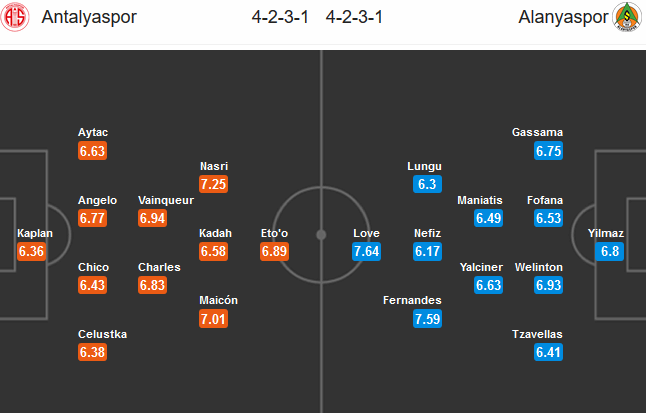Click Maicón's 7.01 rating badge
The image size is (646, 413).
(213, 319)
